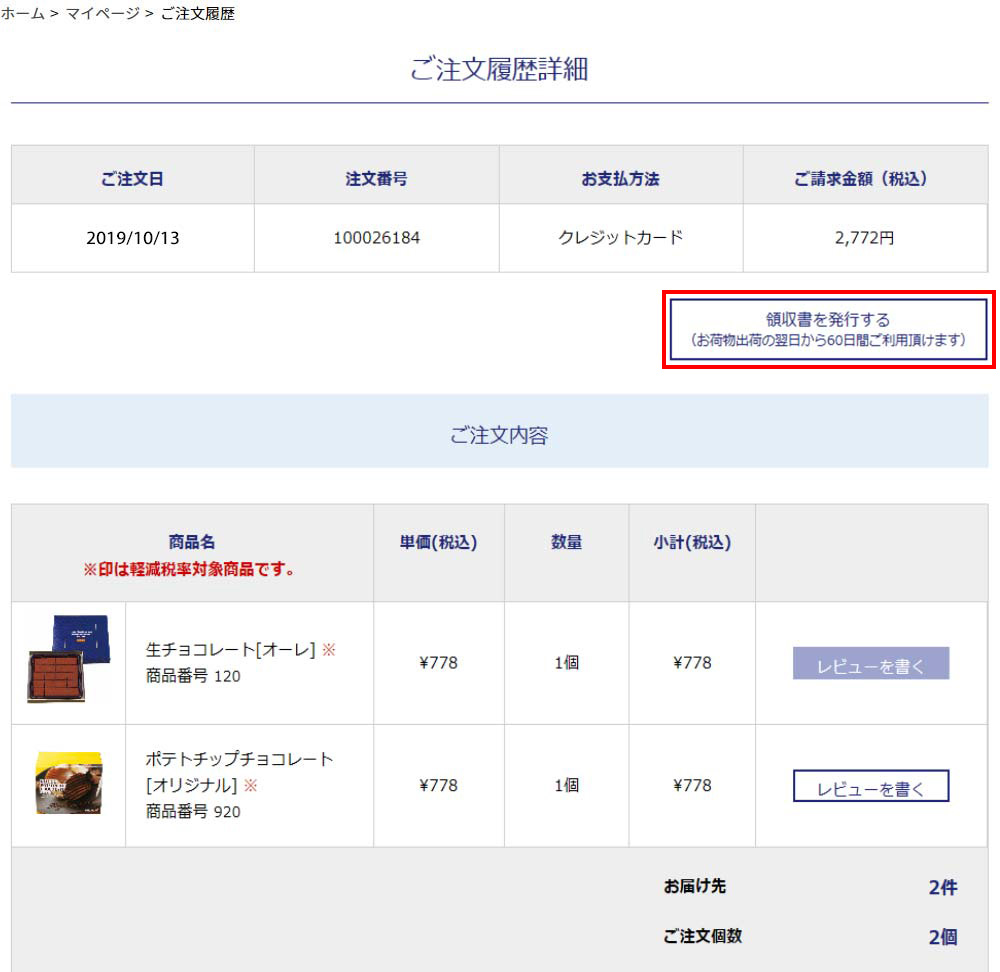Select 2件 delivery count value

tap(943, 887)
